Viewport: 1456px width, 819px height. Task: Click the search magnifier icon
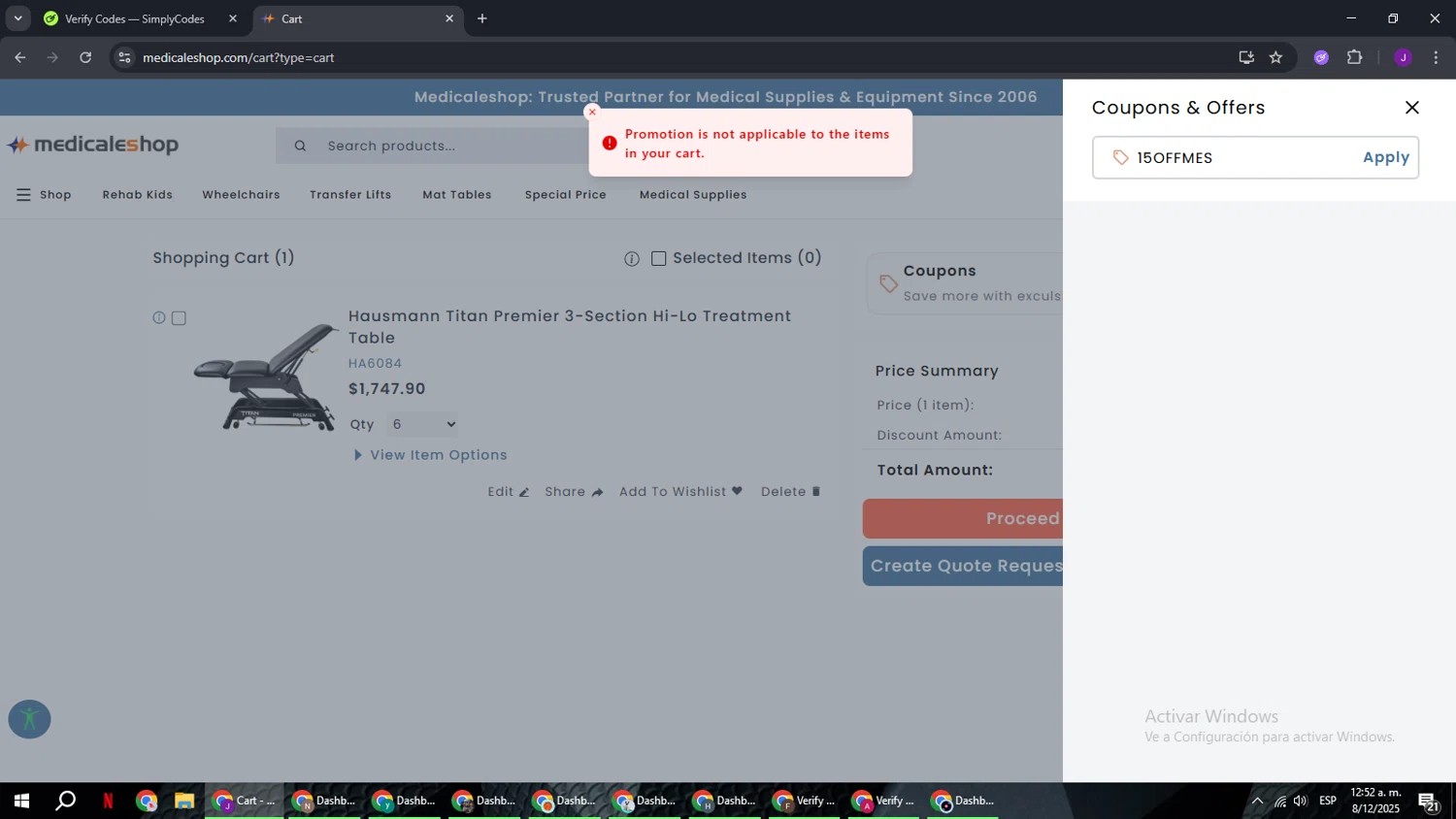300,146
